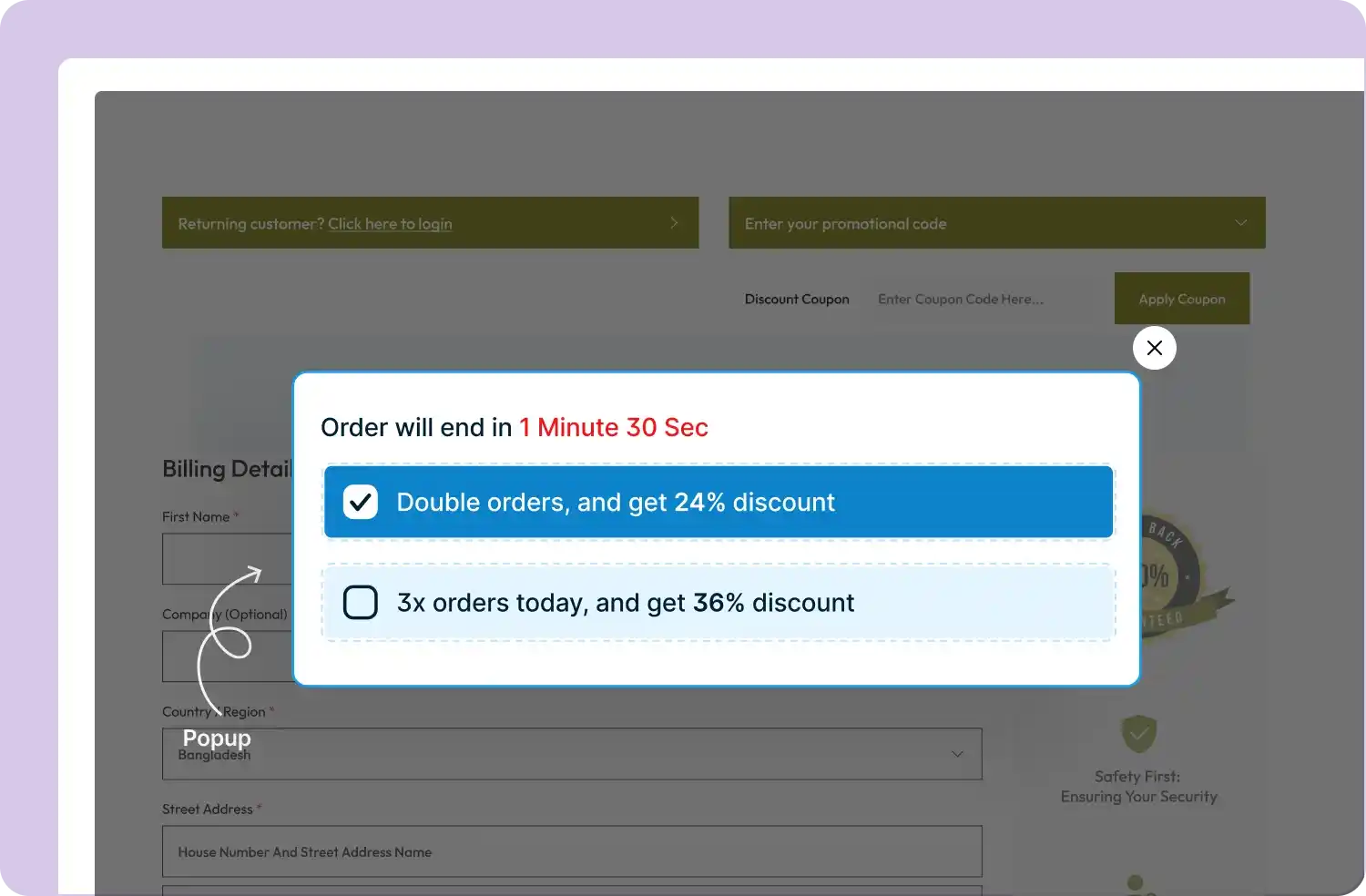The width and height of the screenshot is (1366, 896).
Task: Click the 'Safety First: Ensuring Your Security' text
Action: (1138, 787)
